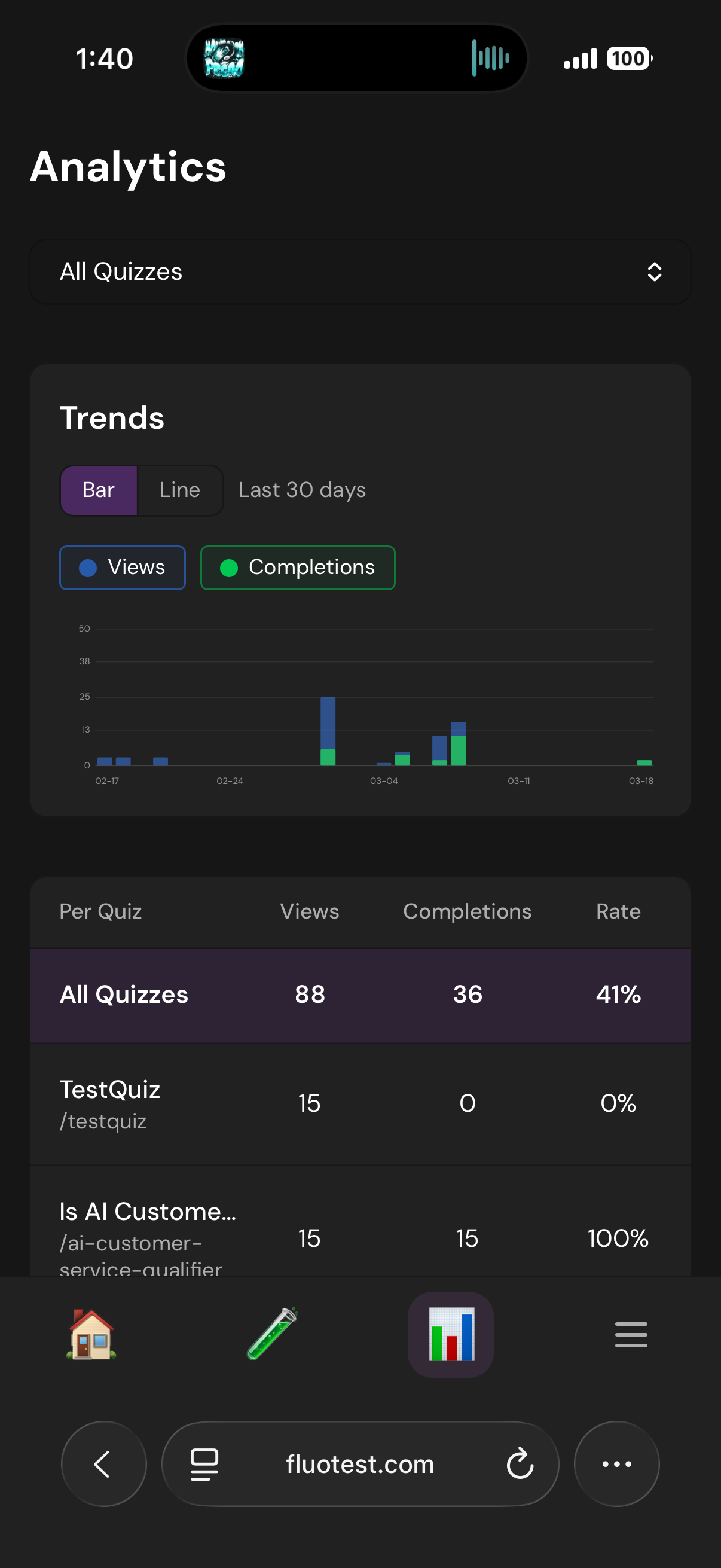721x1568 pixels.
Task: Open browser options via the three-dot icon
Action: tap(617, 1464)
